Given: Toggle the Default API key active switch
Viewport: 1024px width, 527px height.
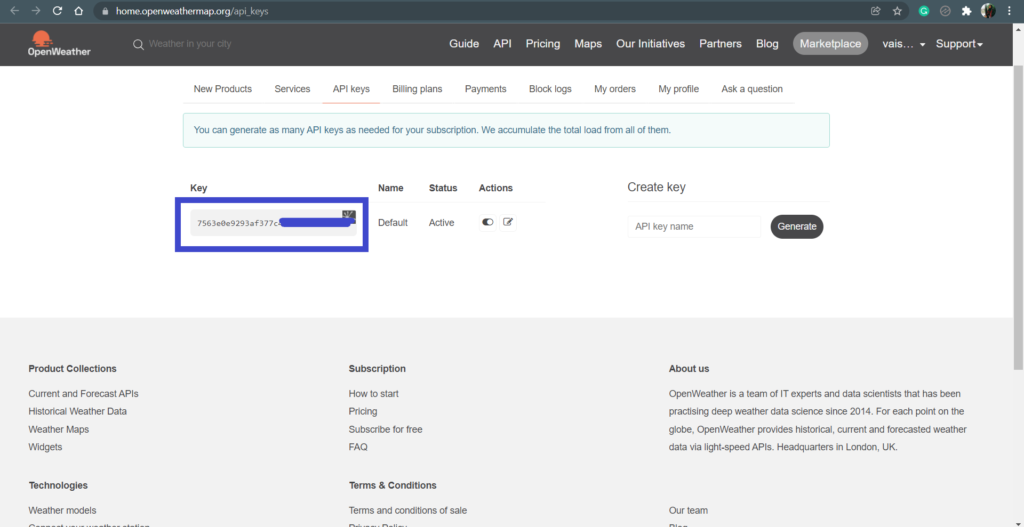Looking at the screenshot, I should click(488, 223).
